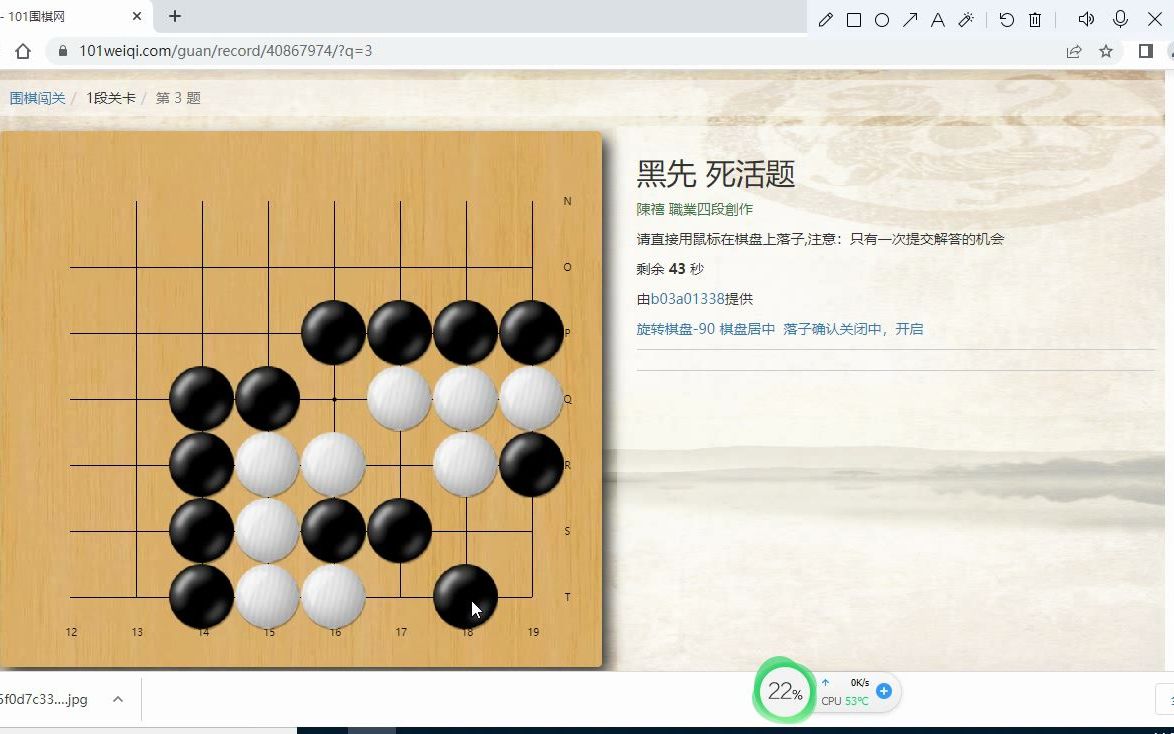Click the blue plus accelerator button
The width and height of the screenshot is (1174, 734).
883,691
